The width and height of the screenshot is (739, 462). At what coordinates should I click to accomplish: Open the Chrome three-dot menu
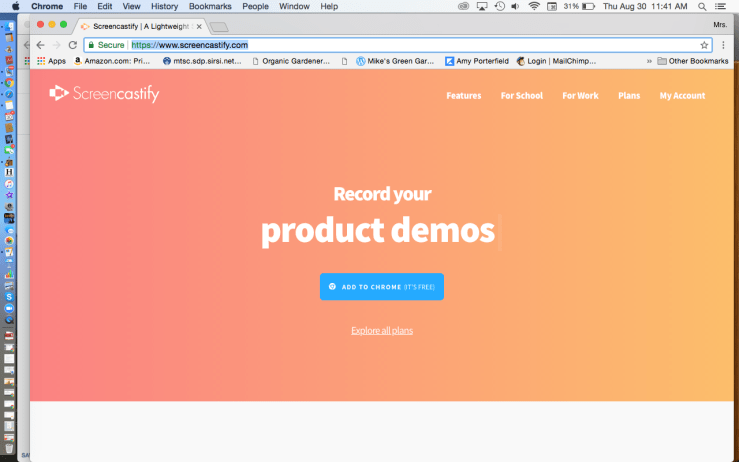[724, 45]
